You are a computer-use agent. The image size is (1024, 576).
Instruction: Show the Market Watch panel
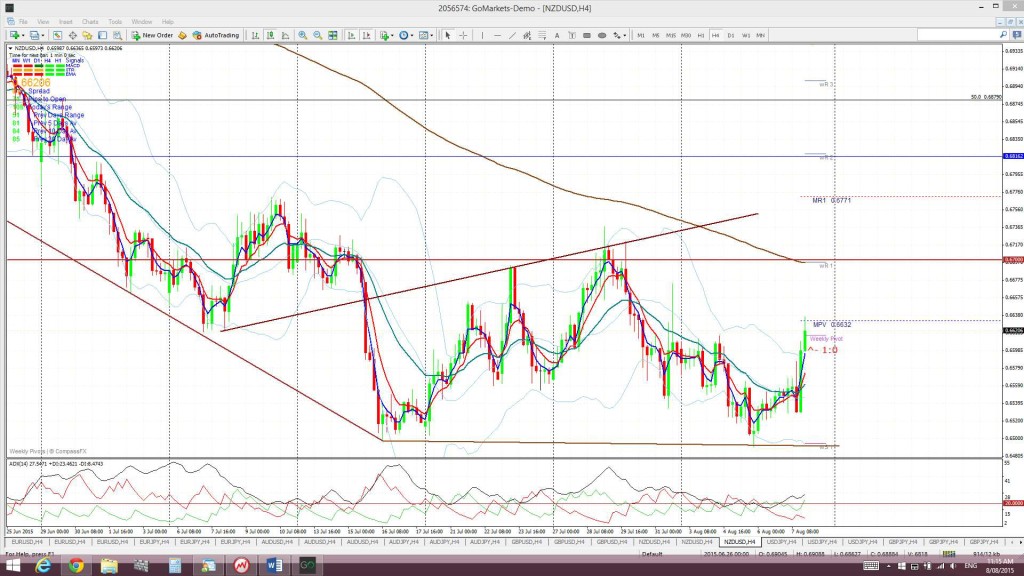(57, 35)
